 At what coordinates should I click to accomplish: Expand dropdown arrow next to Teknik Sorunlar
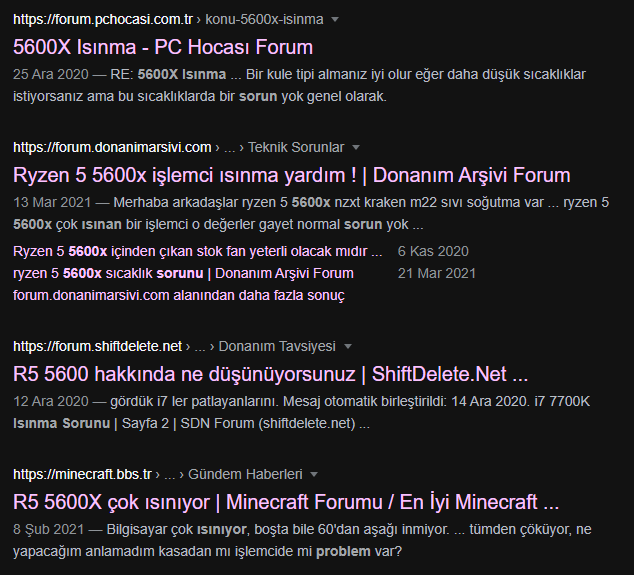(x=356, y=148)
